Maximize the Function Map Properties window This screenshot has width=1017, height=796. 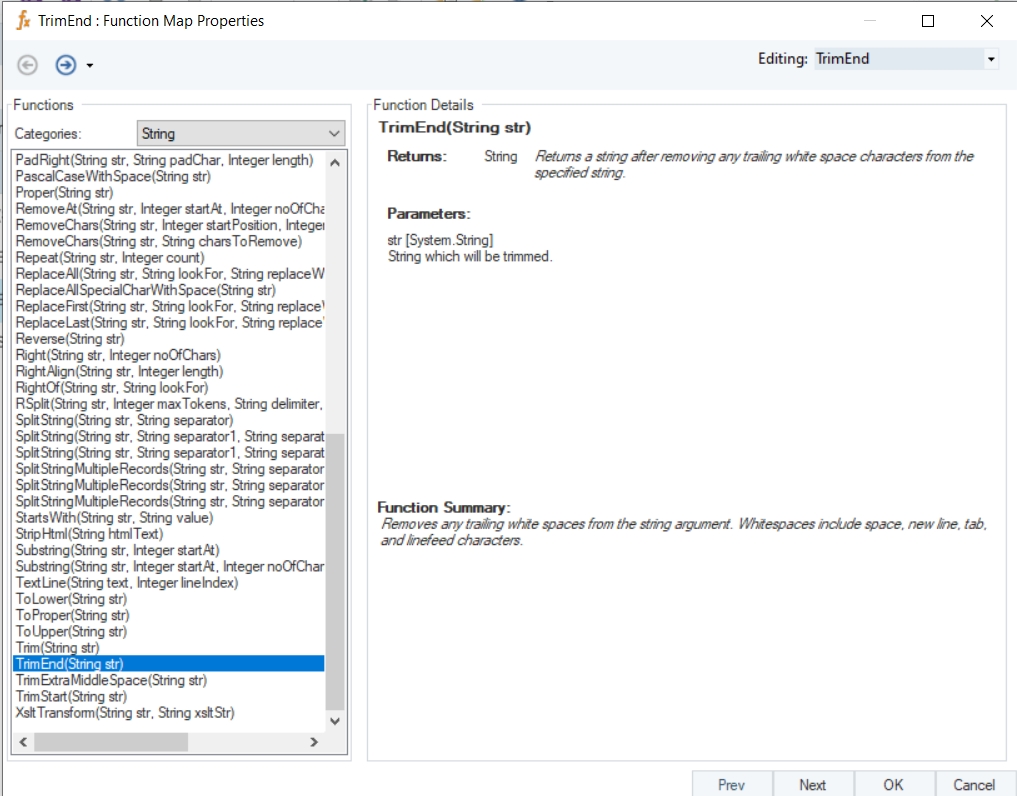tap(928, 21)
